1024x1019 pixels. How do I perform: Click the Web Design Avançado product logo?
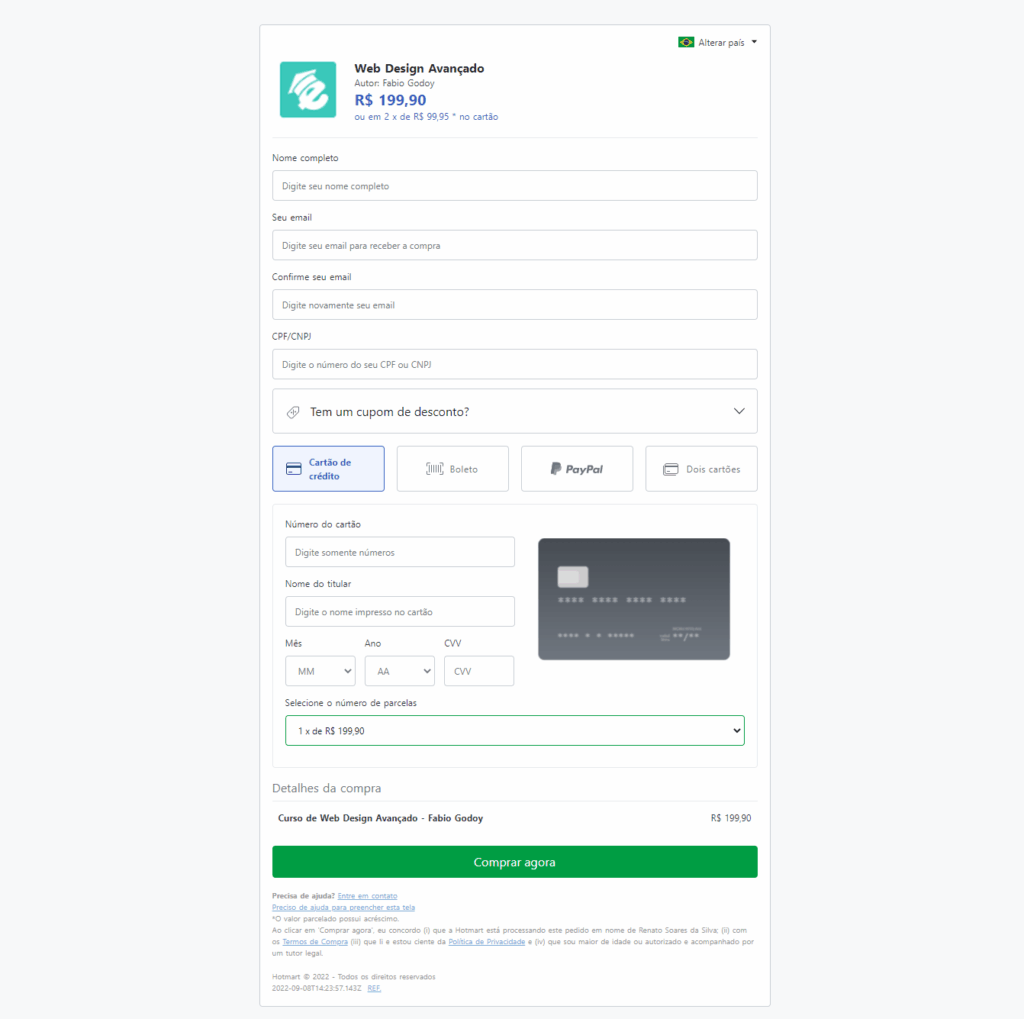click(308, 90)
